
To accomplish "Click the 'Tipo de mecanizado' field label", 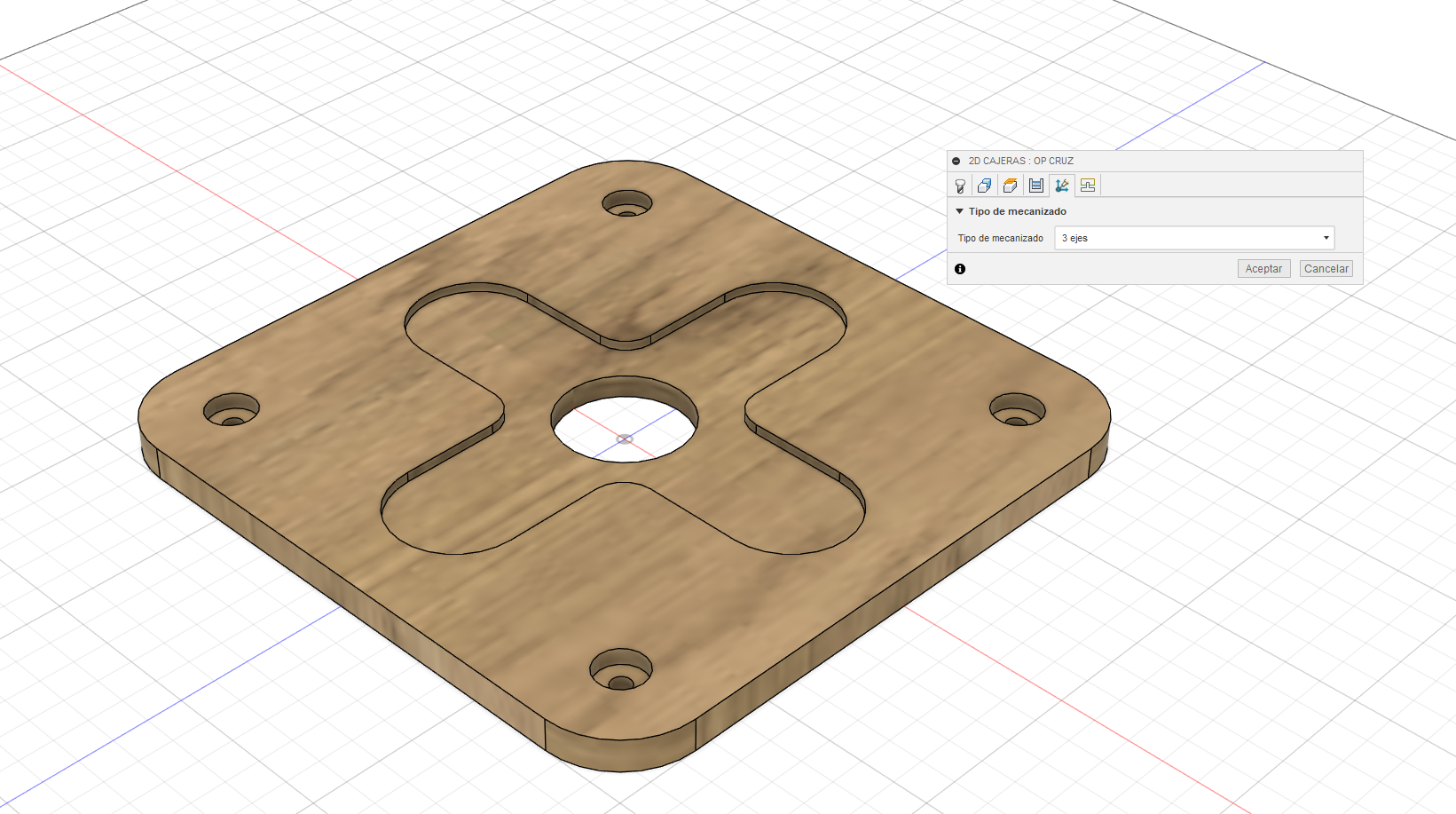I will (x=1001, y=238).
